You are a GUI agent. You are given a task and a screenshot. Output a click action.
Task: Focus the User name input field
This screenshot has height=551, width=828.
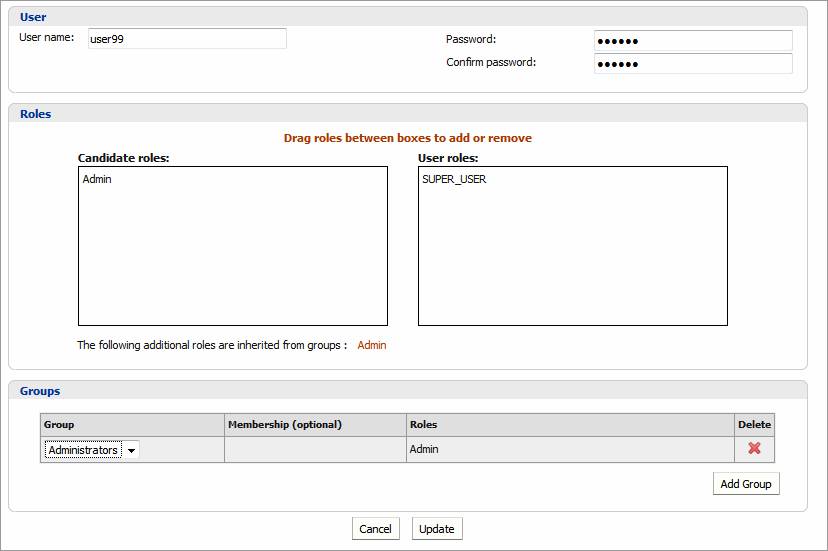(186, 39)
